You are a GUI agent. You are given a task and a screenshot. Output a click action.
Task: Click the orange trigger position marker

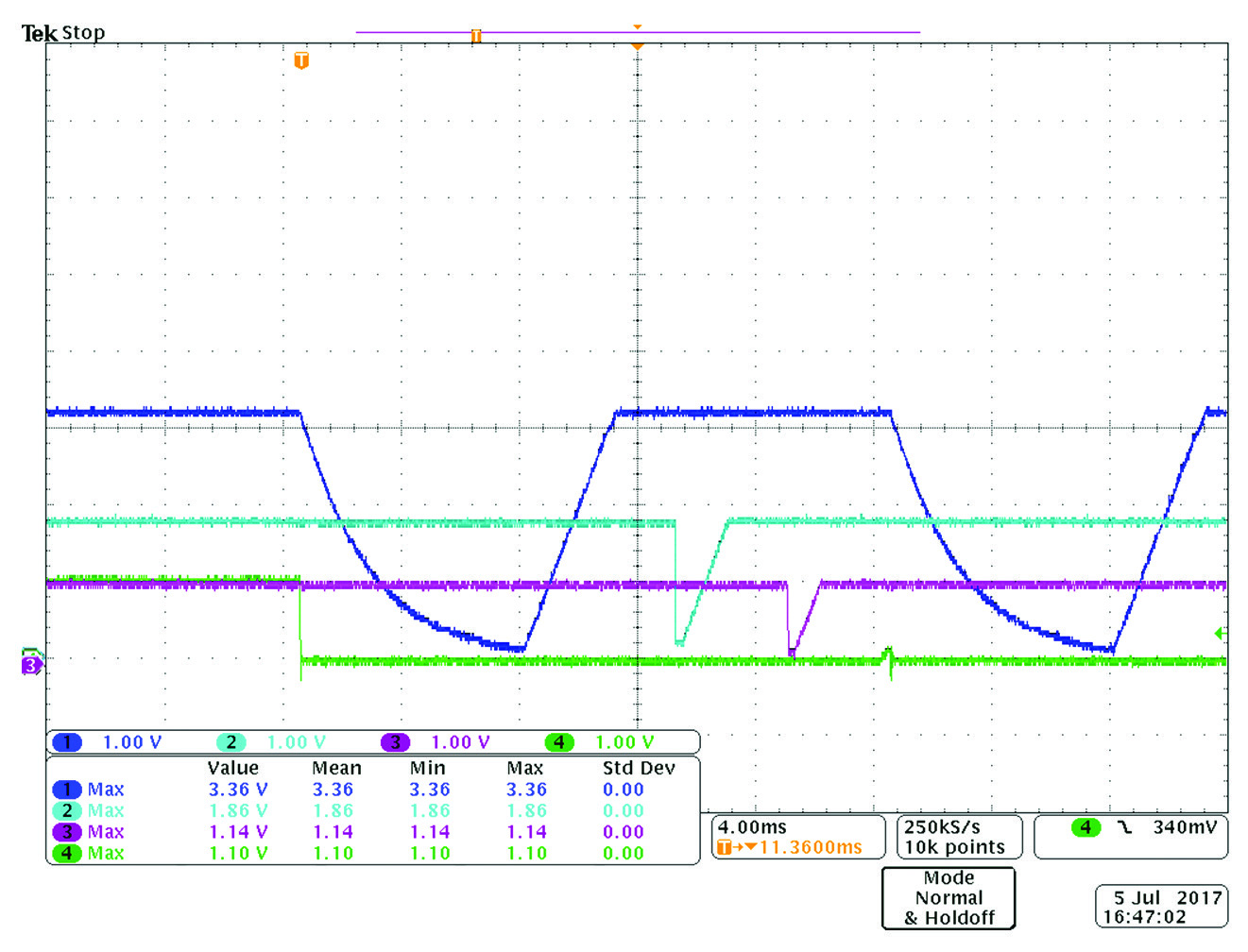click(300, 59)
